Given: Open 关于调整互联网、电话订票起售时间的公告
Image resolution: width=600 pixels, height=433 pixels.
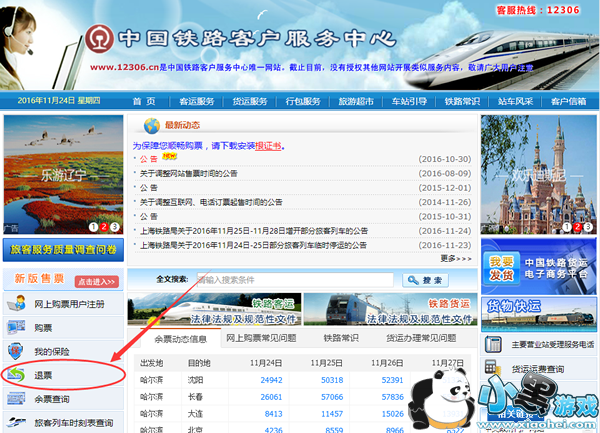Looking at the screenshot, I should [x=211, y=202].
